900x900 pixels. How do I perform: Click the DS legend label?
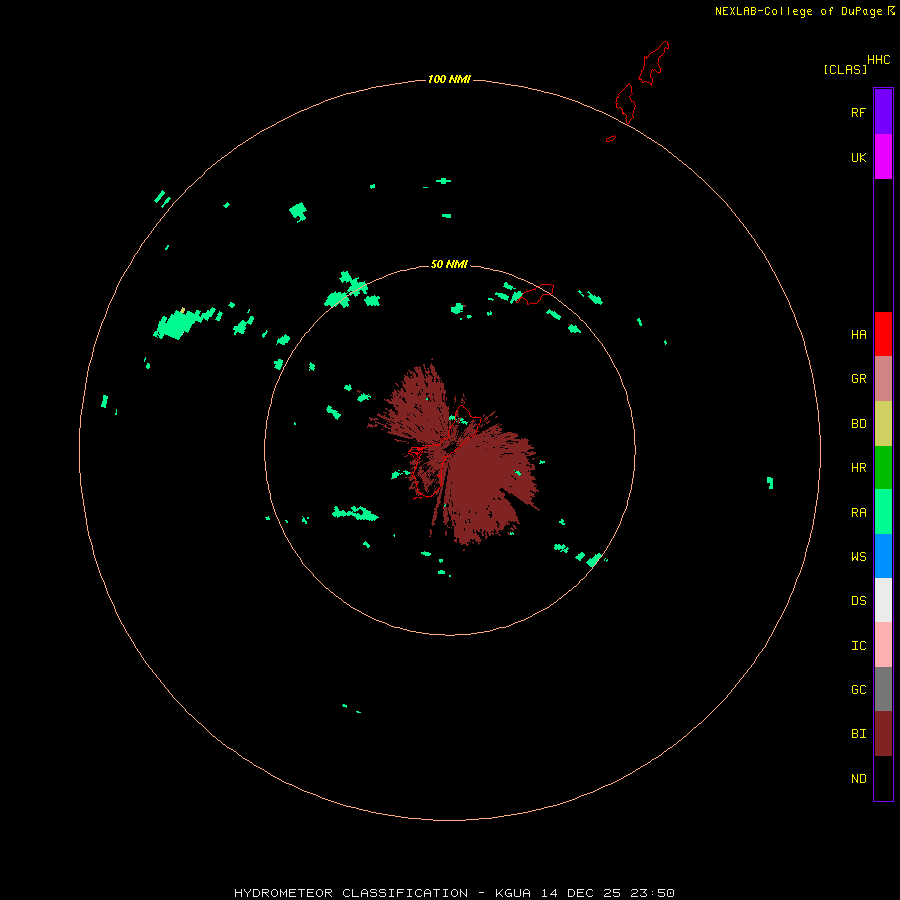click(x=858, y=601)
